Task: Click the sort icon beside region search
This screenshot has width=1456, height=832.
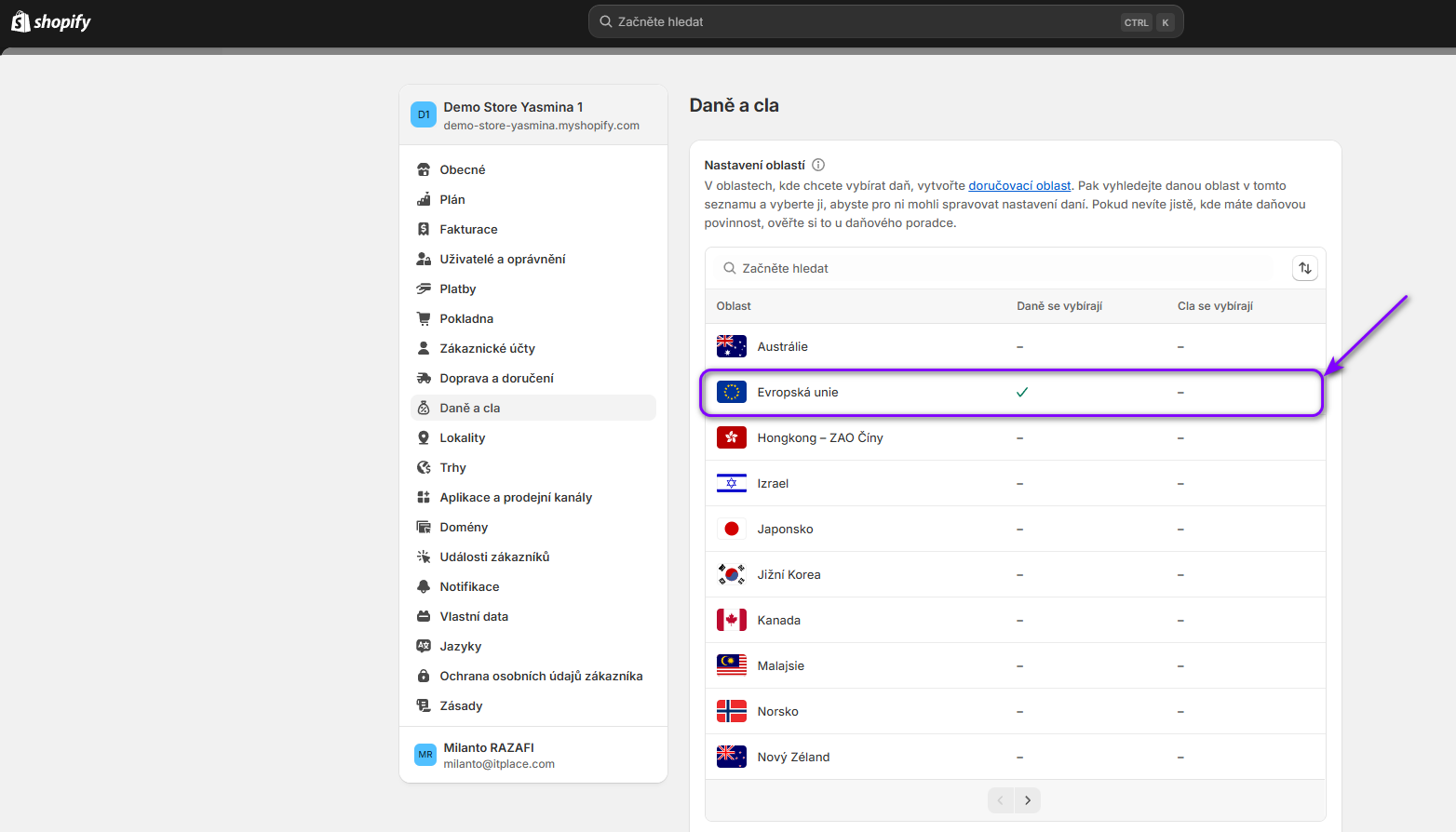Action: tap(1304, 268)
